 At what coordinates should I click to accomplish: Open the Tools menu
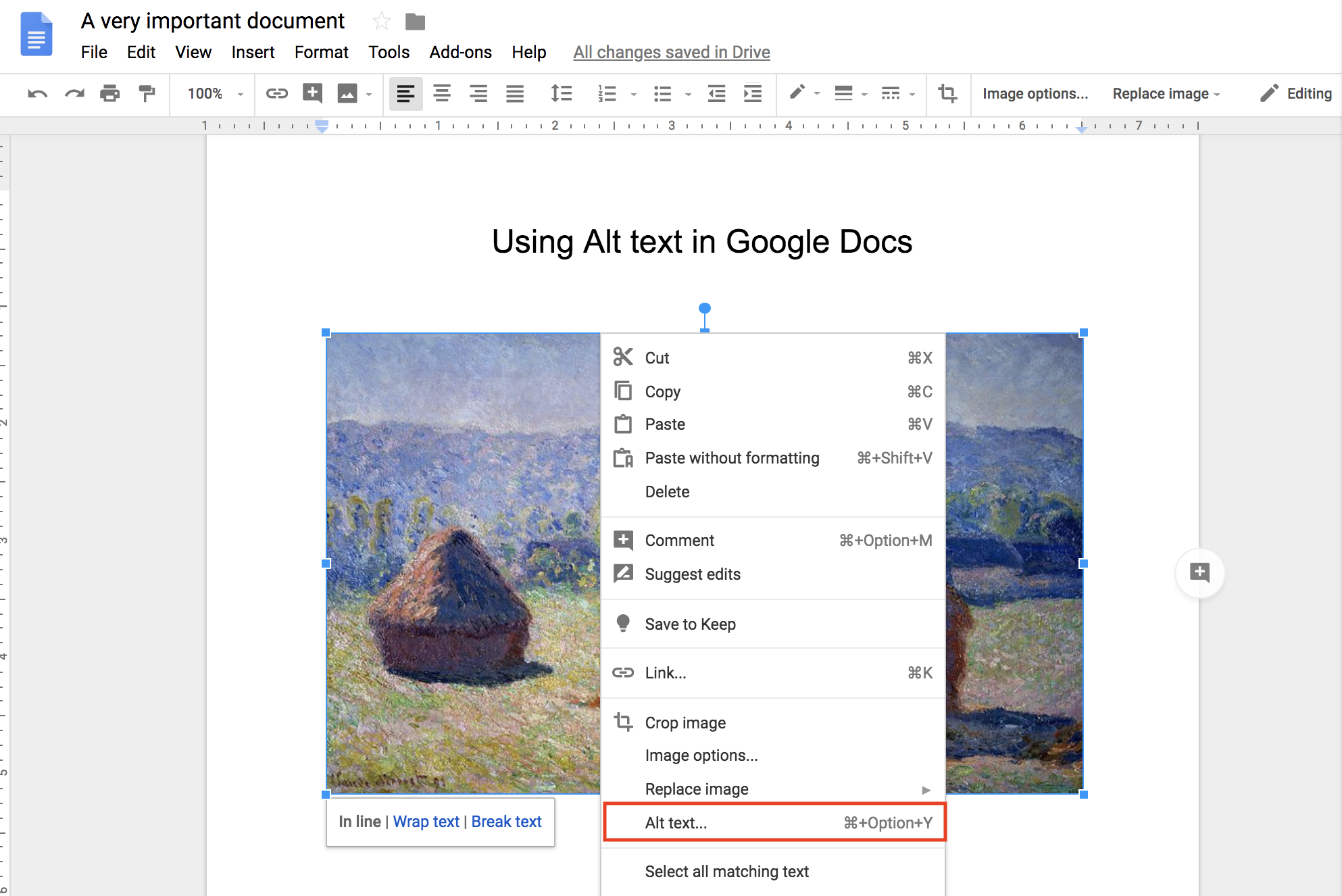(389, 52)
